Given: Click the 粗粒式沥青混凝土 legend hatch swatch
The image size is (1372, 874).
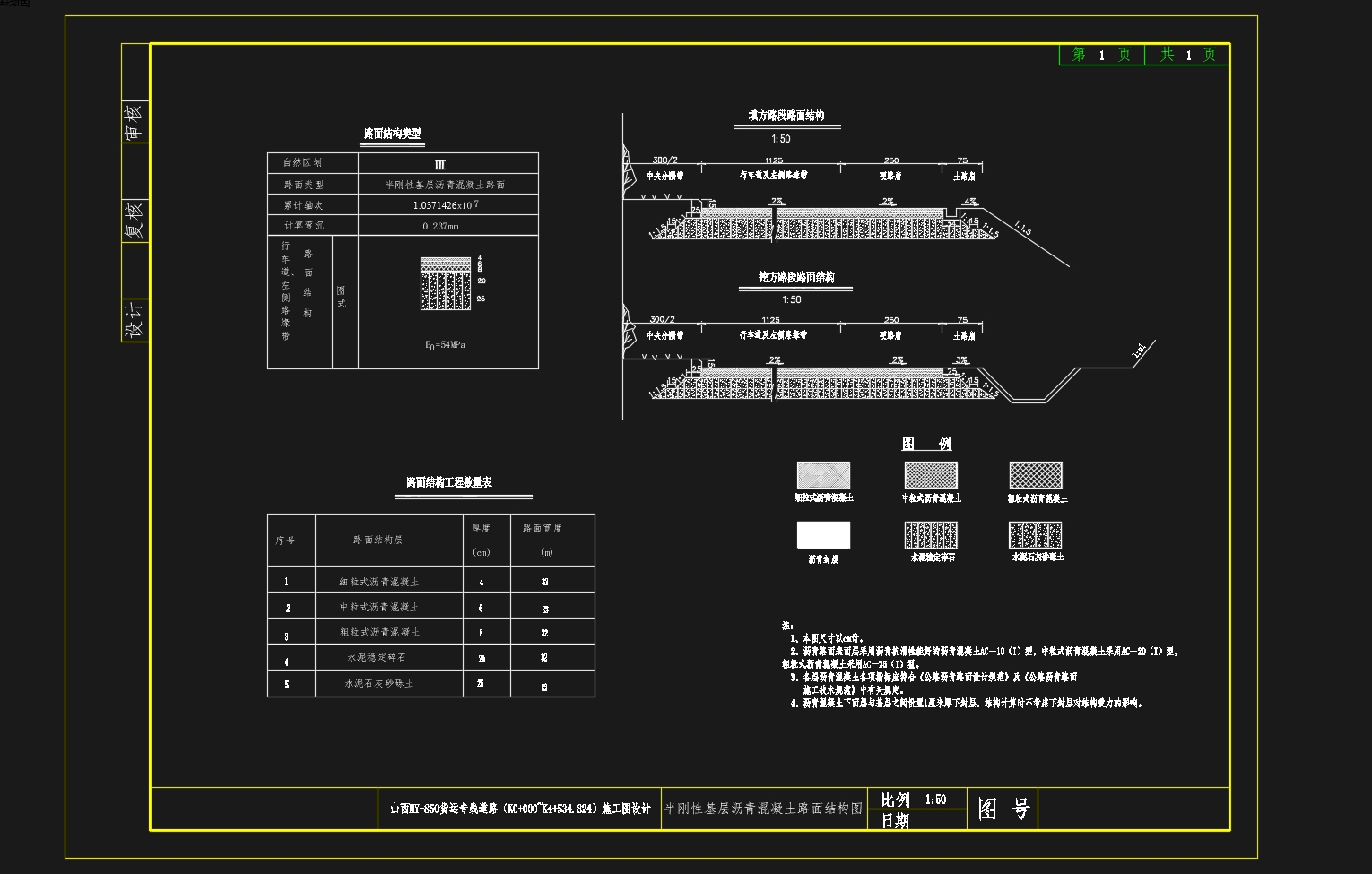Looking at the screenshot, I should coord(1036,475).
